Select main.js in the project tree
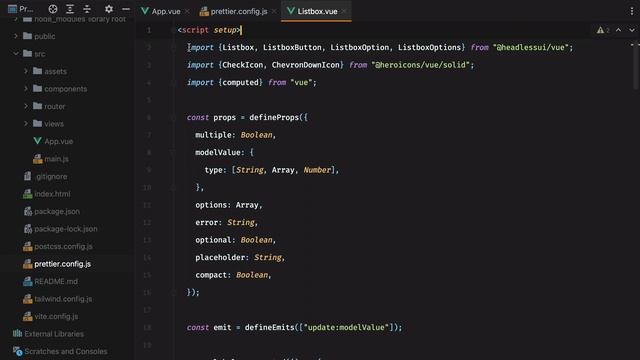The height and width of the screenshot is (360, 640). tap(56, 159)
